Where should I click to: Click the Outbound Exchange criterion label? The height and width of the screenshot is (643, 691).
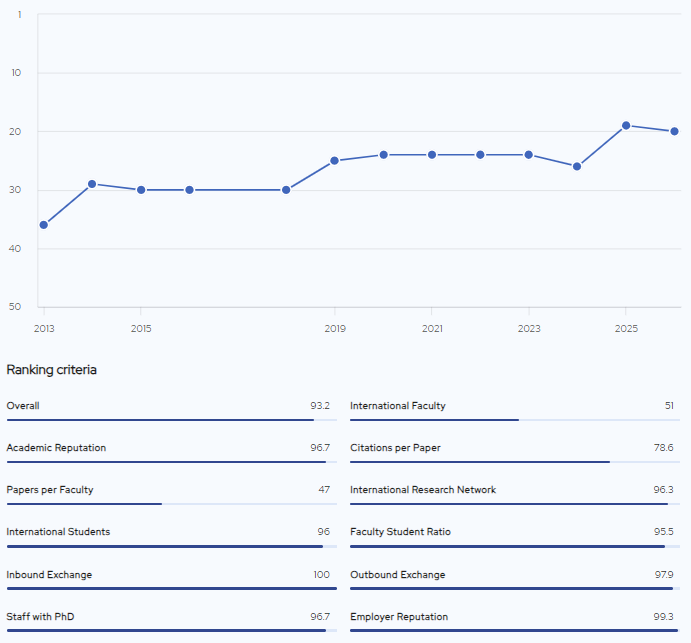397,575
